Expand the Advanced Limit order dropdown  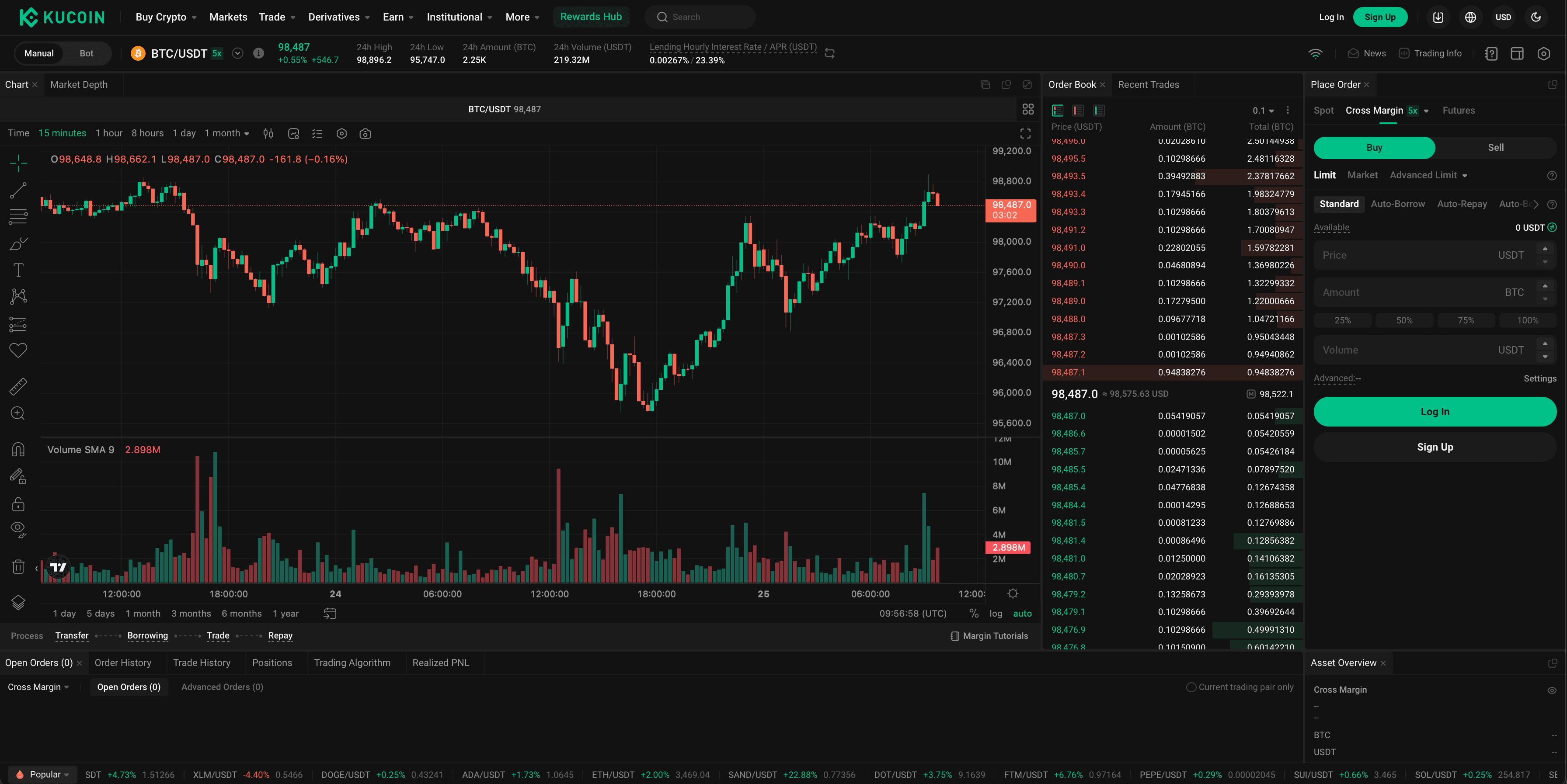click(x=1428, y=175)
